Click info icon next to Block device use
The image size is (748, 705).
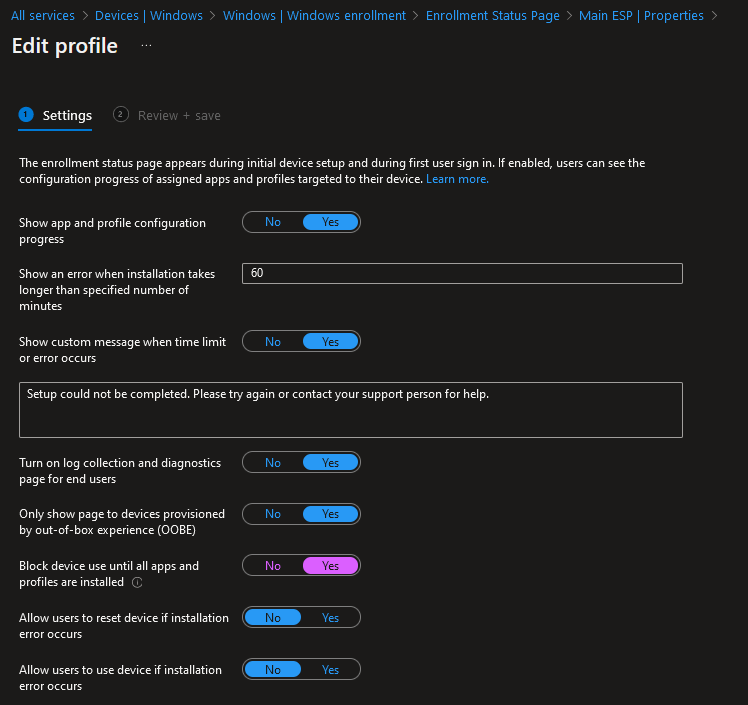pyautogui.click(x=137, y=582)
